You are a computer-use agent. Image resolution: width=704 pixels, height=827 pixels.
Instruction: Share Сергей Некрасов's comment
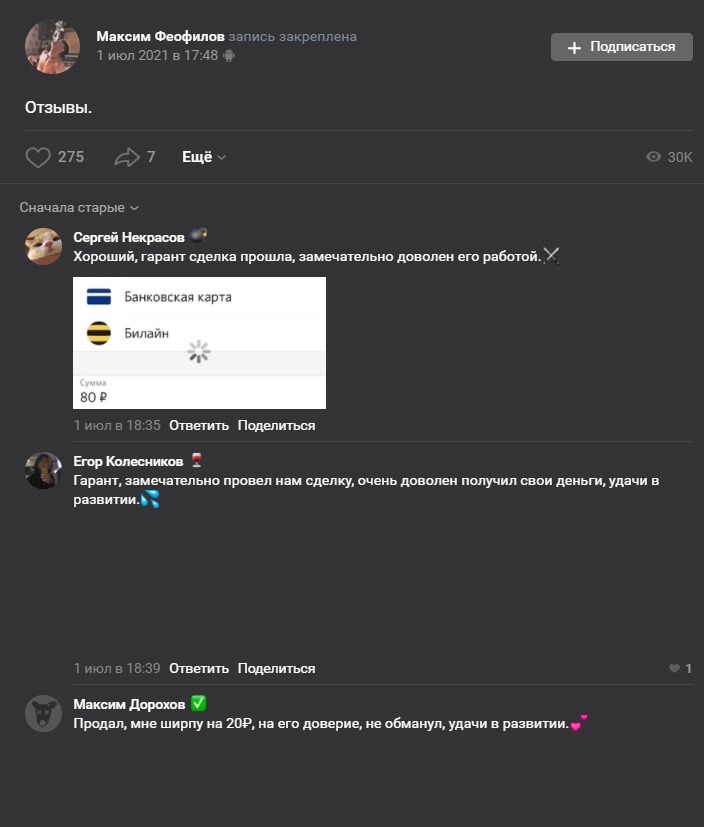(x=276, y=425)
